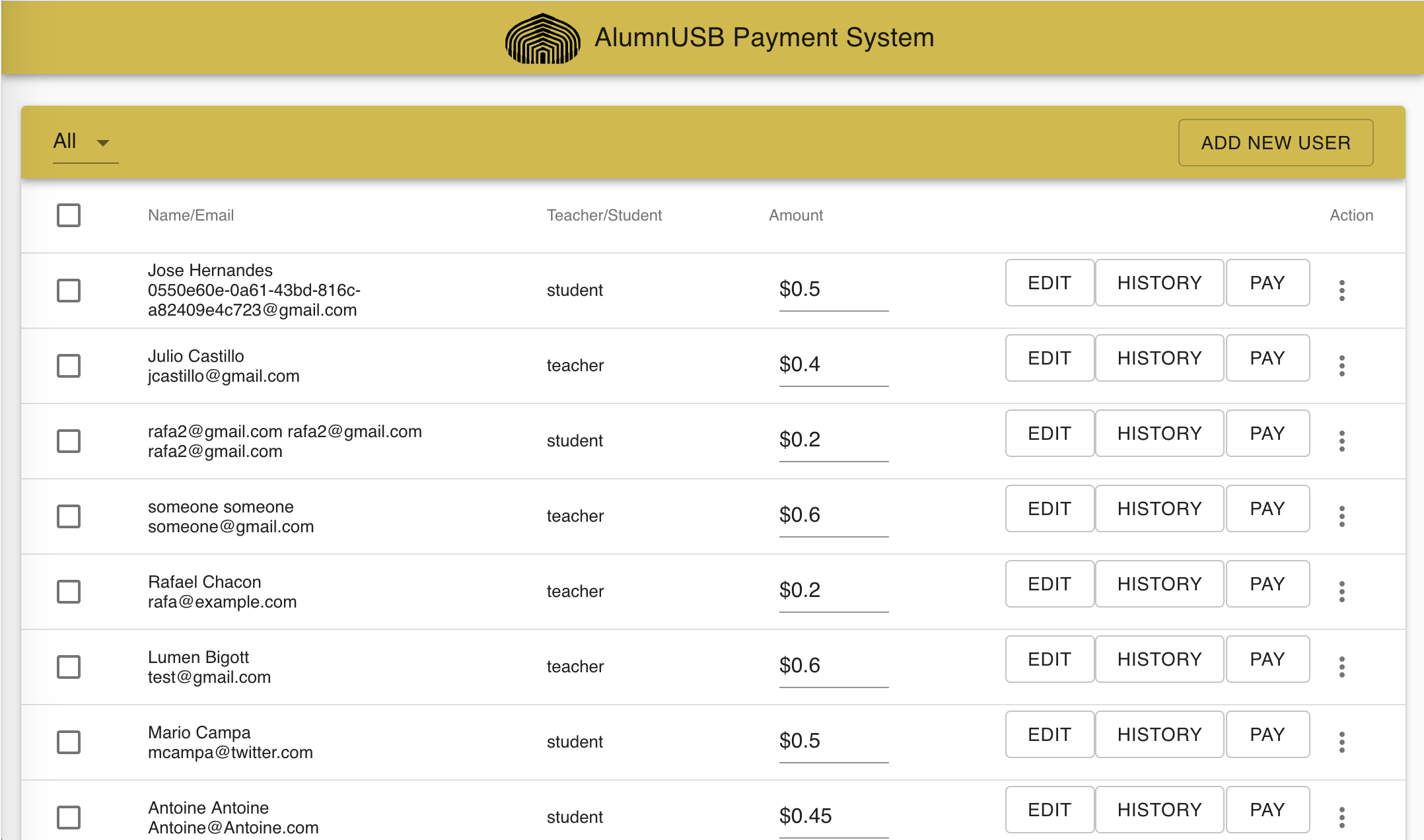The width and height of the screenshot is (1424, 840).
Task: Open more options for Lumen Bigott
Action: click(1341, 667)
